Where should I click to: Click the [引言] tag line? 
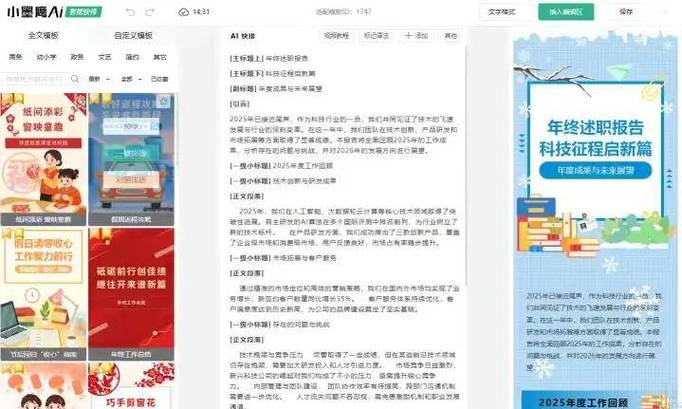coord(240,104)
